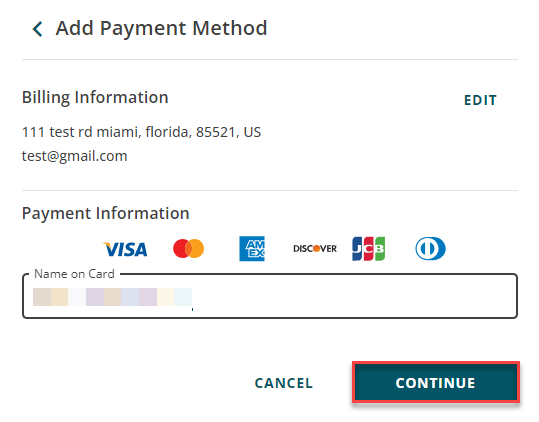Click the Add Payment Method heading

[161, 28]
